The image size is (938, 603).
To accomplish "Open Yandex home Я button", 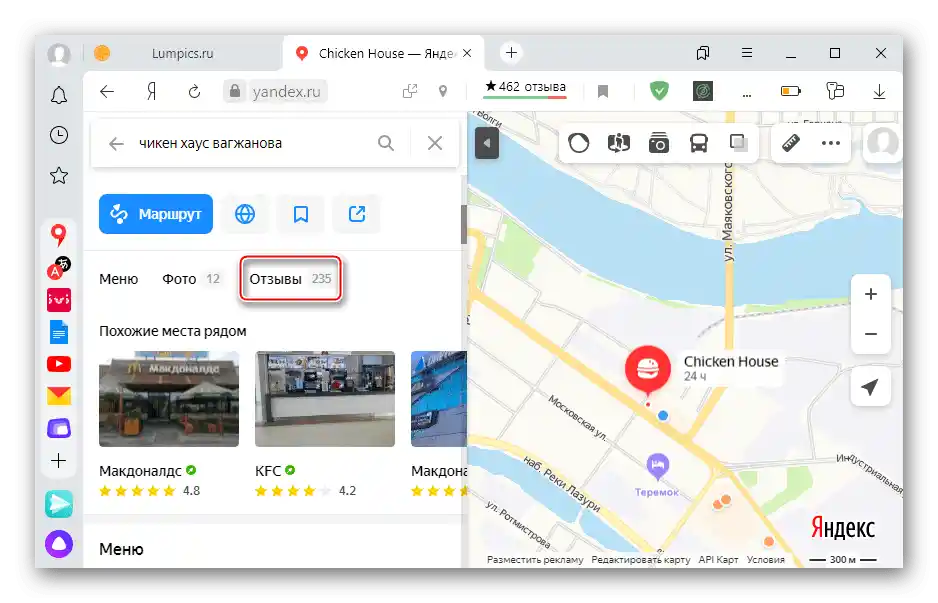I will pos(151,92).
